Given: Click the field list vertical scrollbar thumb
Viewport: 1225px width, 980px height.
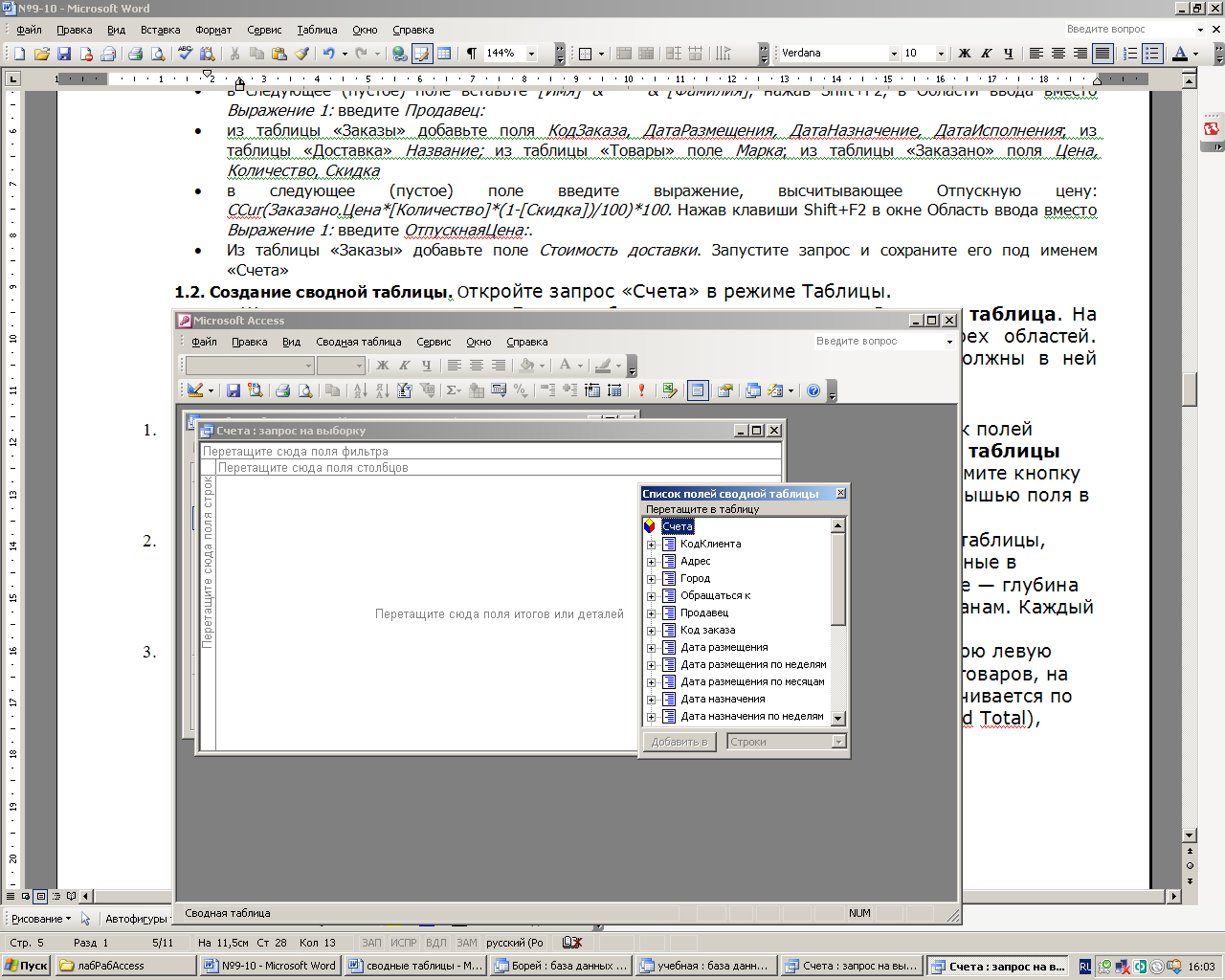Looking at the screenshot, I should (x=838, y=579).
